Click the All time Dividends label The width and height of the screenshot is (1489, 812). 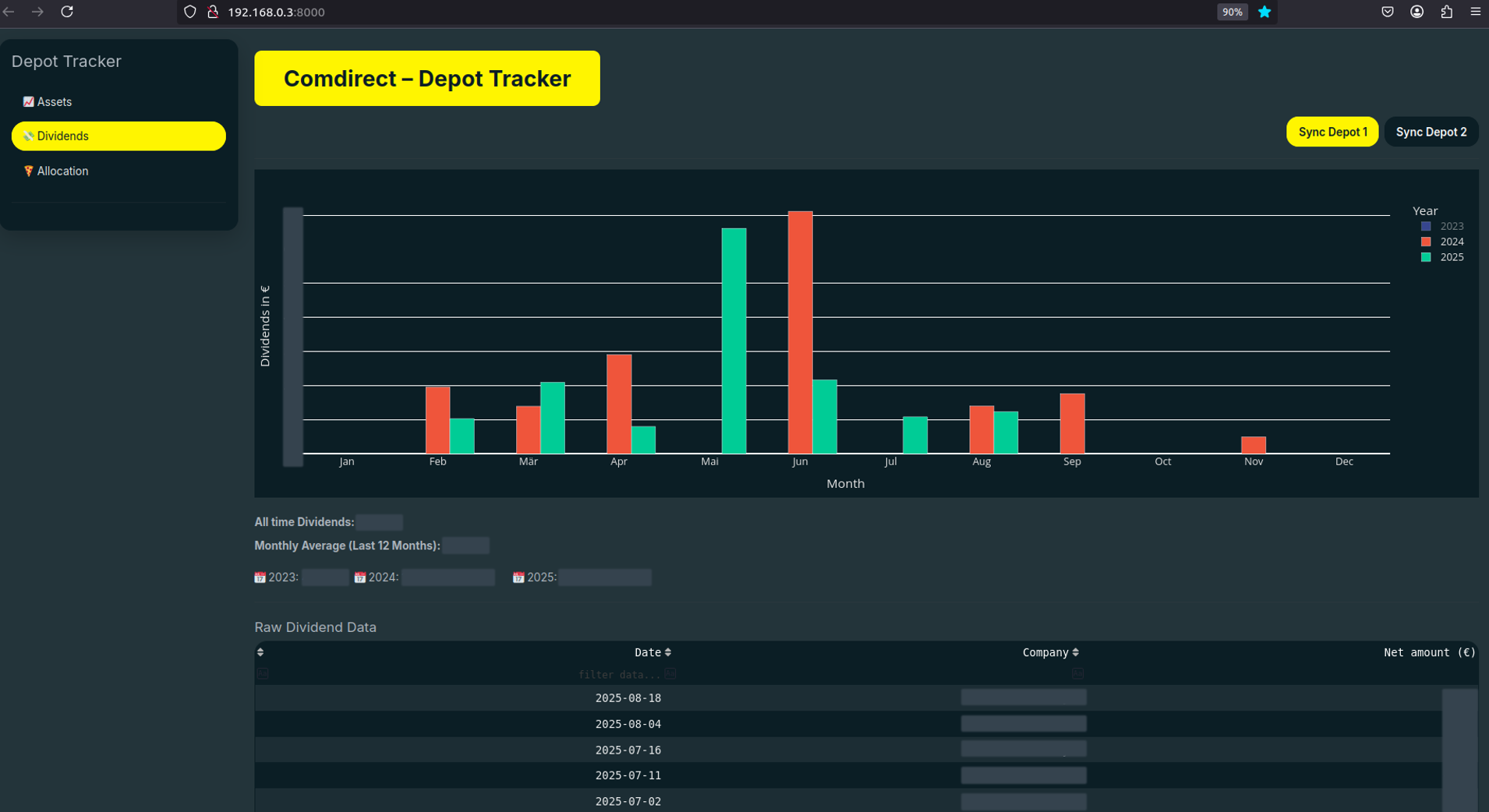[x=304, y=522]
